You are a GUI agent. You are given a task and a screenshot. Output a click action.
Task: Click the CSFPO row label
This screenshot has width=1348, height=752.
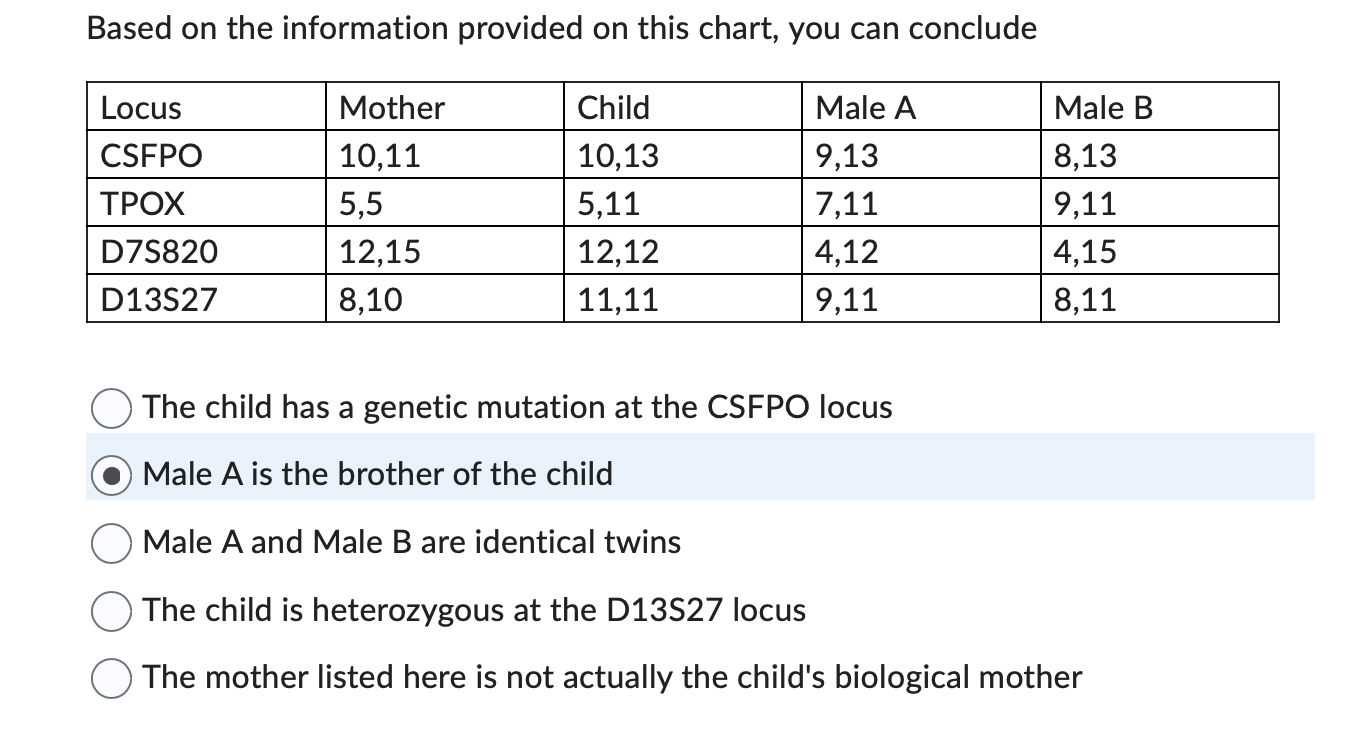click(149, 155)
